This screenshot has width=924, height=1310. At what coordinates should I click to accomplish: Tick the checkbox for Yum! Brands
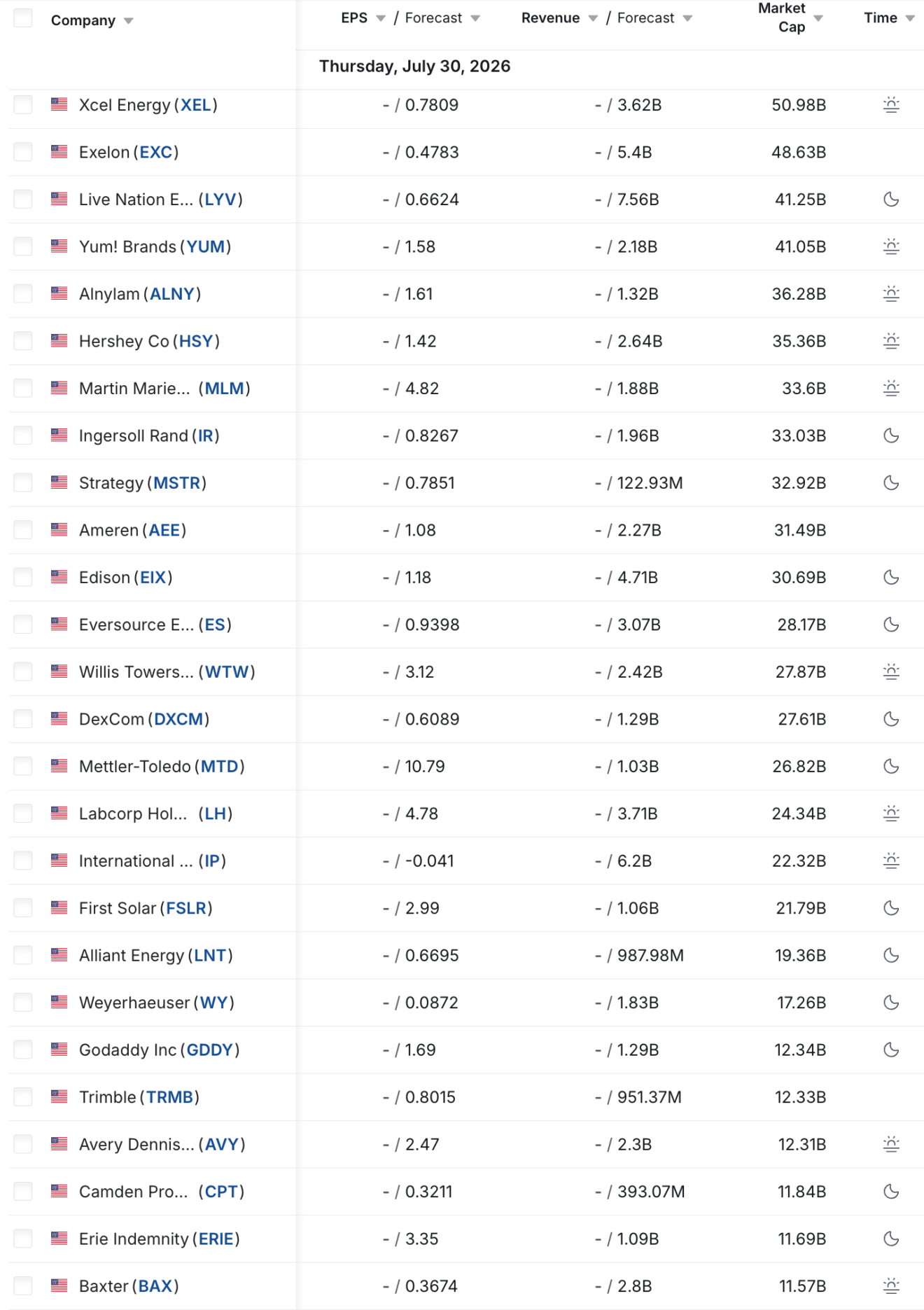[23, 246]
